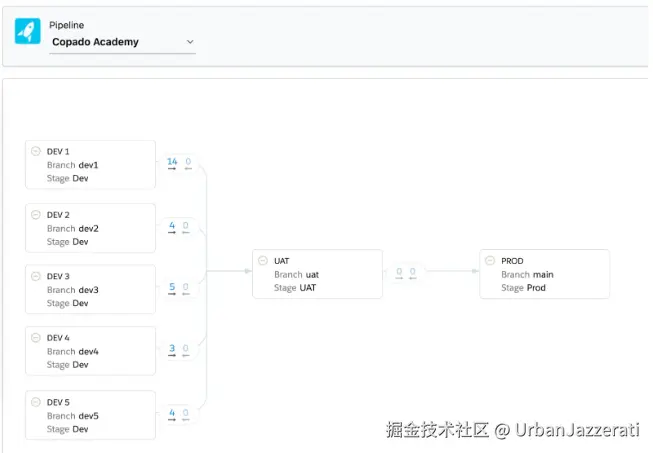Click DEV 4's forward count of 3
This screenshot has width=653, height=453.
172,349
